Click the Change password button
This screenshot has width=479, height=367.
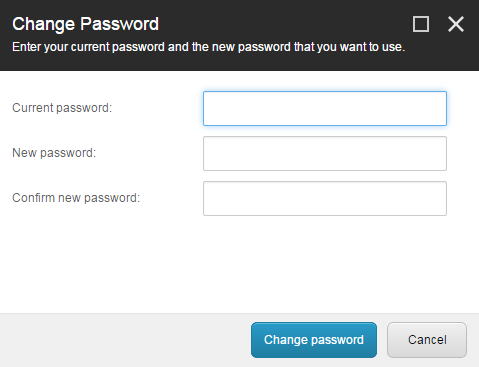[314, 340]
